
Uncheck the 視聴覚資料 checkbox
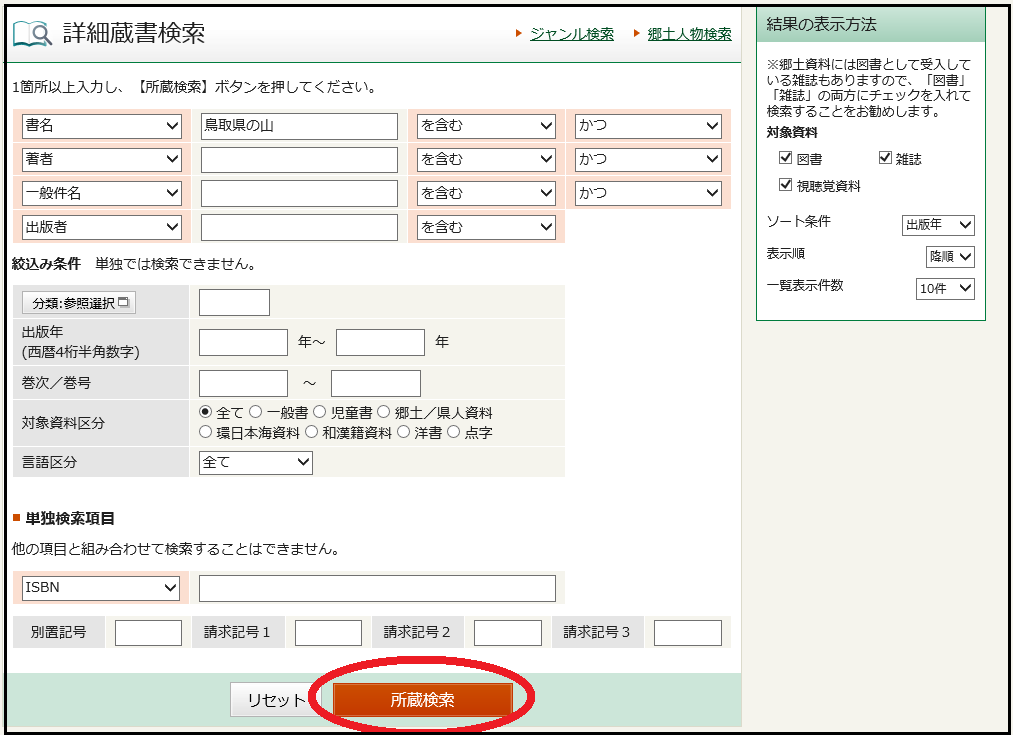pos(786,185)
